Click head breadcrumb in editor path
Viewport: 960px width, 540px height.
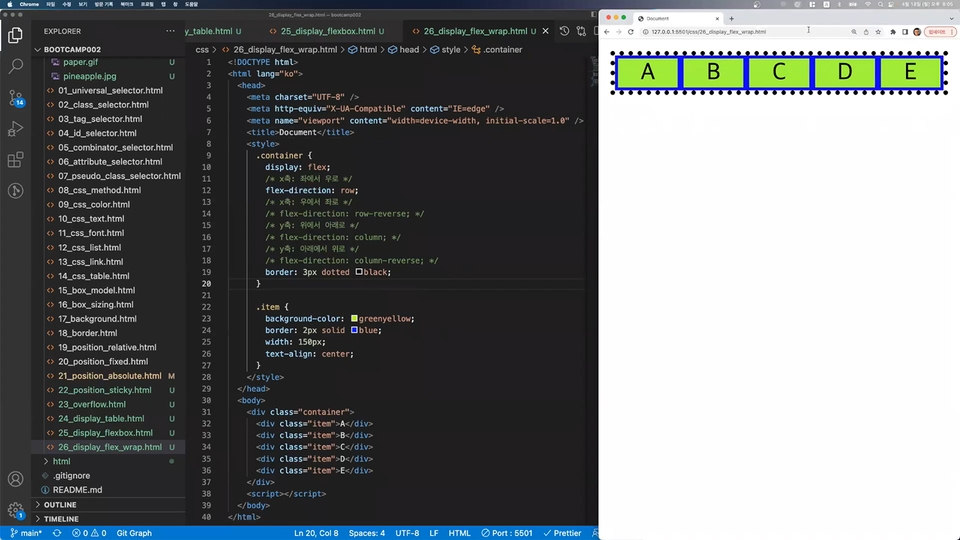[x=403, y=50]
